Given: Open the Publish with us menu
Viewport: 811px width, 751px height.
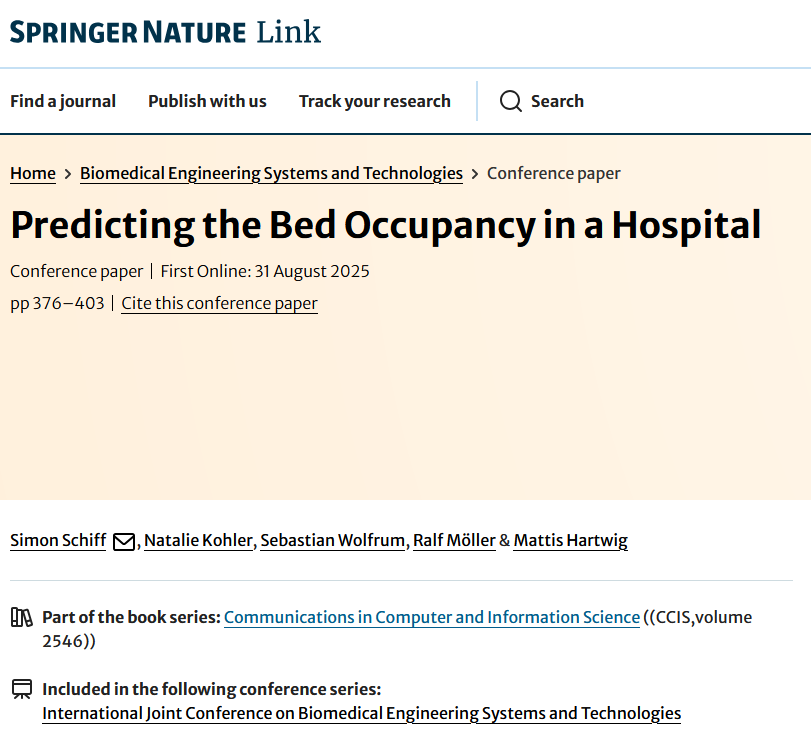Looking at the screenshot, I should [207, 101].
